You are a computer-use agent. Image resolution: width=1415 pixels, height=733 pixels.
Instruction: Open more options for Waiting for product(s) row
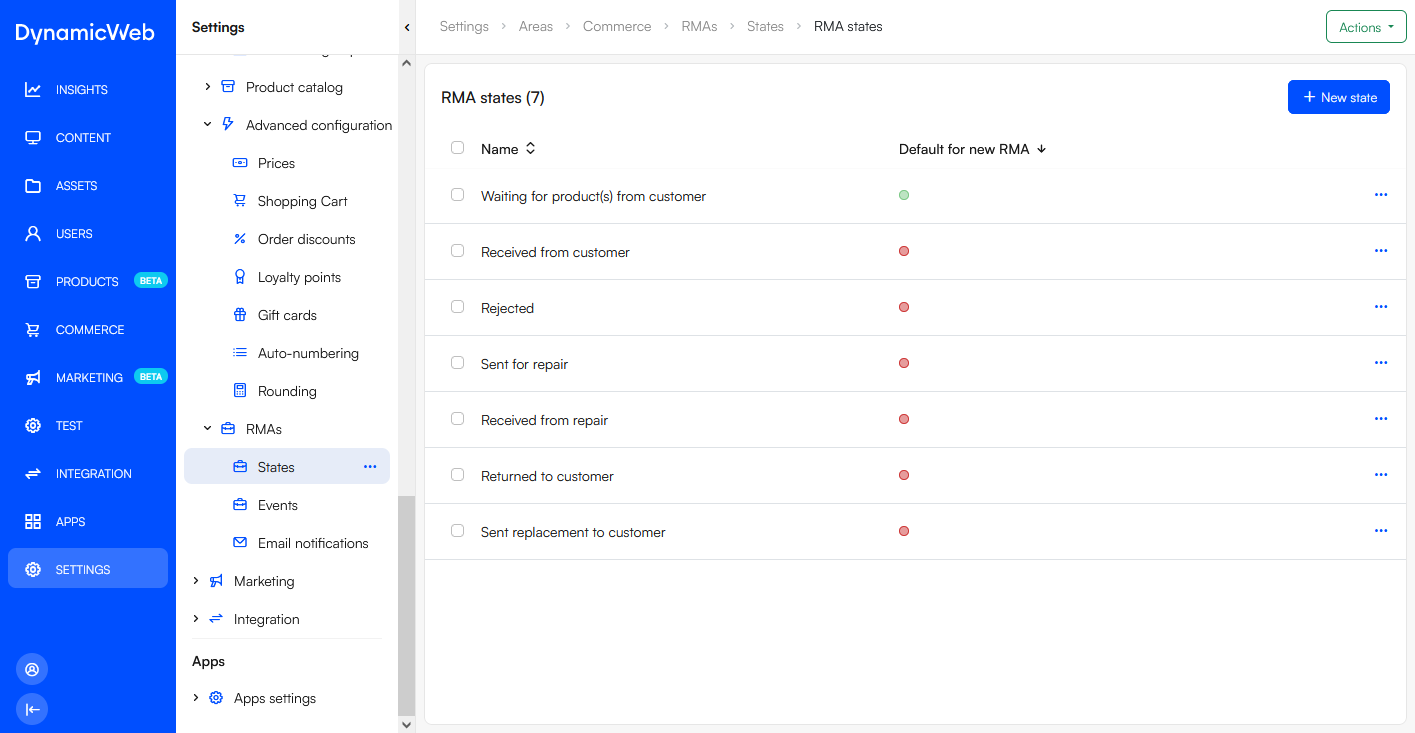(1381, 195)
